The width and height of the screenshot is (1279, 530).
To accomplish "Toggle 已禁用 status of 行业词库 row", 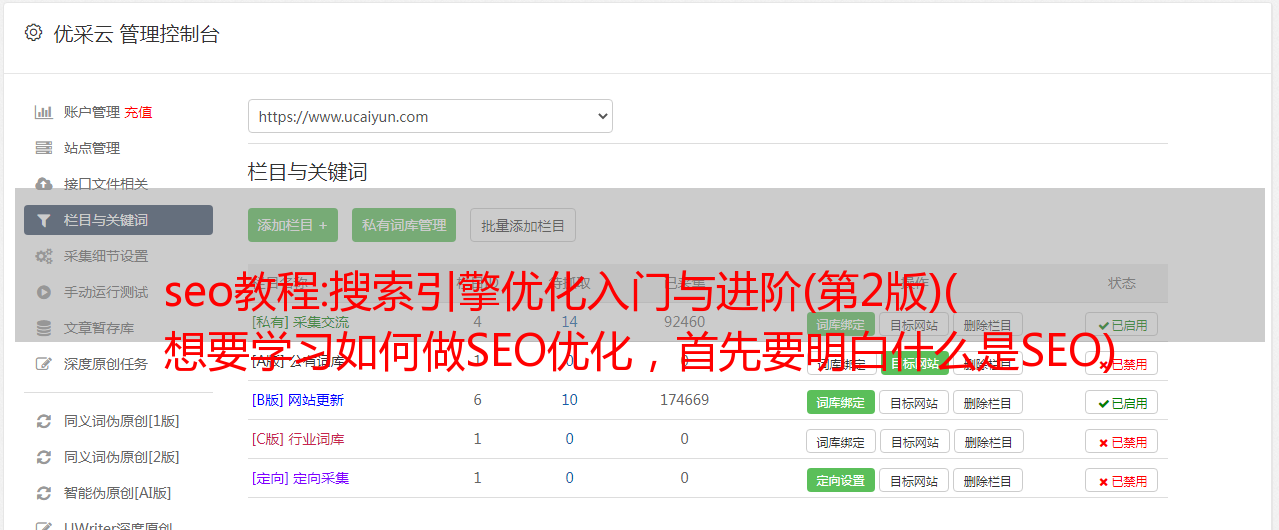I will click(x=1122, y=441).
